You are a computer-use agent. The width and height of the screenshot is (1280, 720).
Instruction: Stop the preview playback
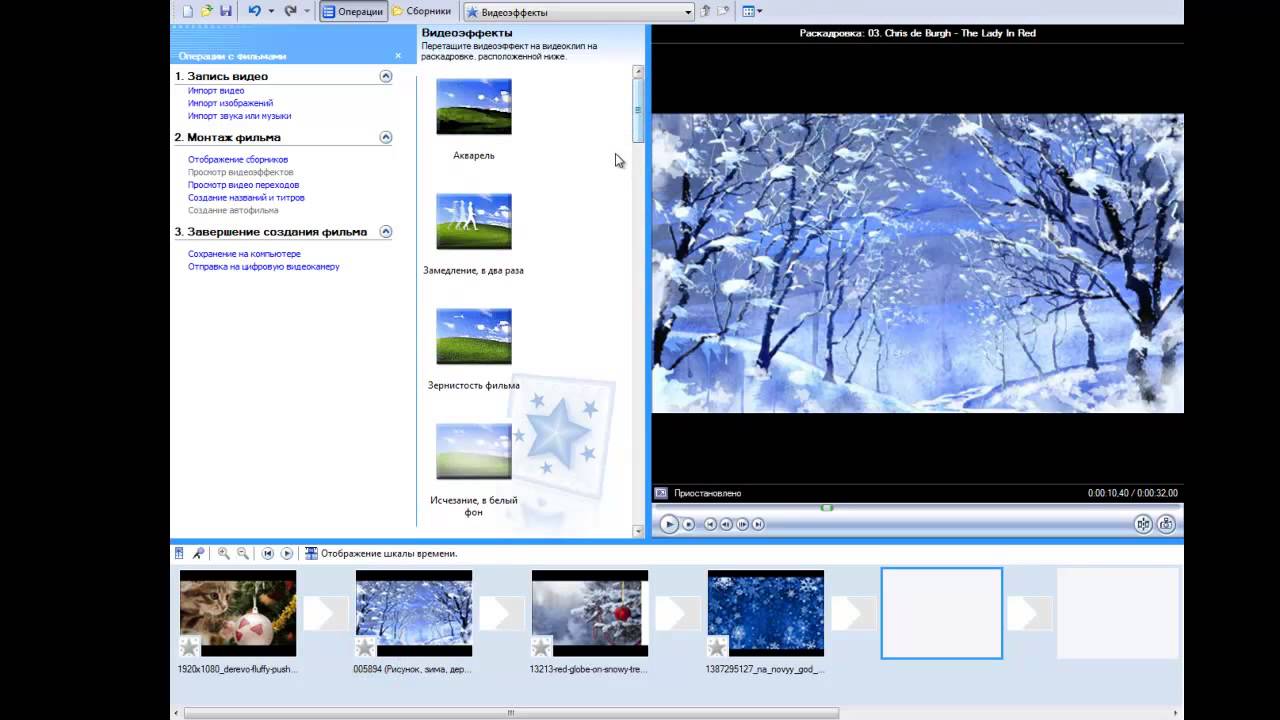[689, 524]
